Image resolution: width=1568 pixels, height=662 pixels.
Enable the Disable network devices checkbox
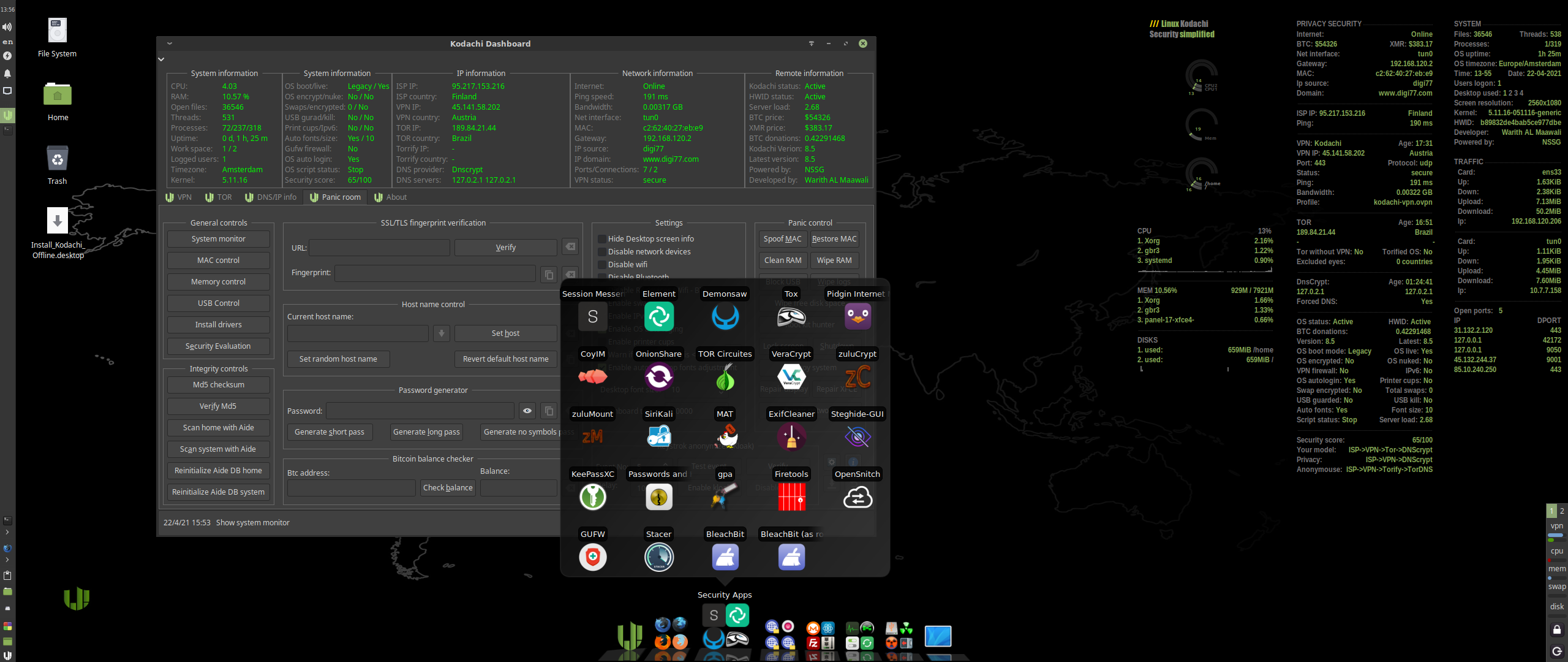[x=602, y=252]
